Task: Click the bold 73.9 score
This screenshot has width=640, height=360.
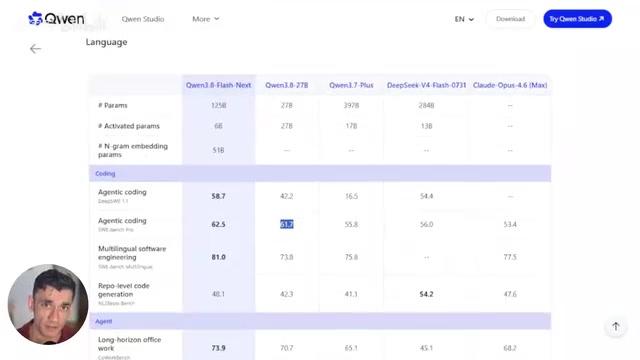Action: (218, 348)
